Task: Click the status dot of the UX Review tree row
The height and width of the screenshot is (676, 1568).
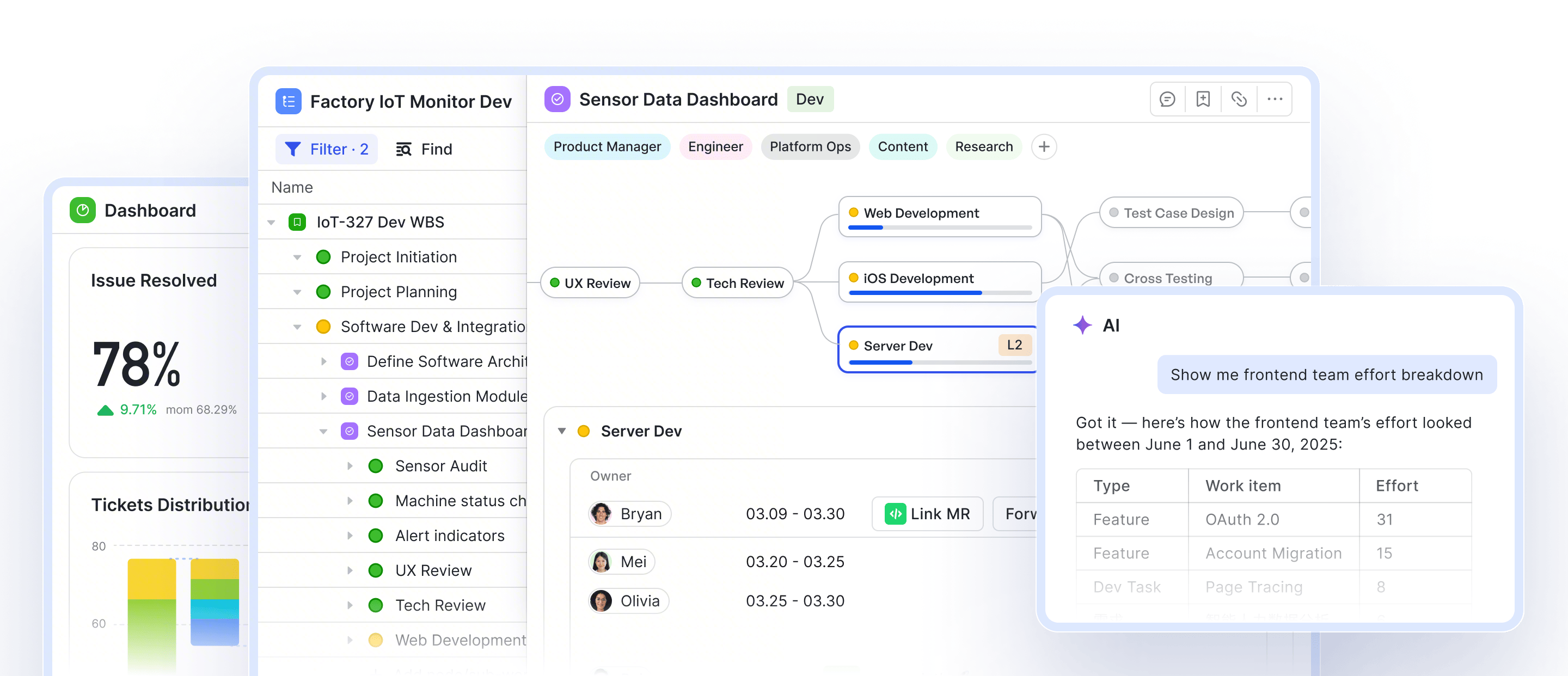Action: pos(376,570)
